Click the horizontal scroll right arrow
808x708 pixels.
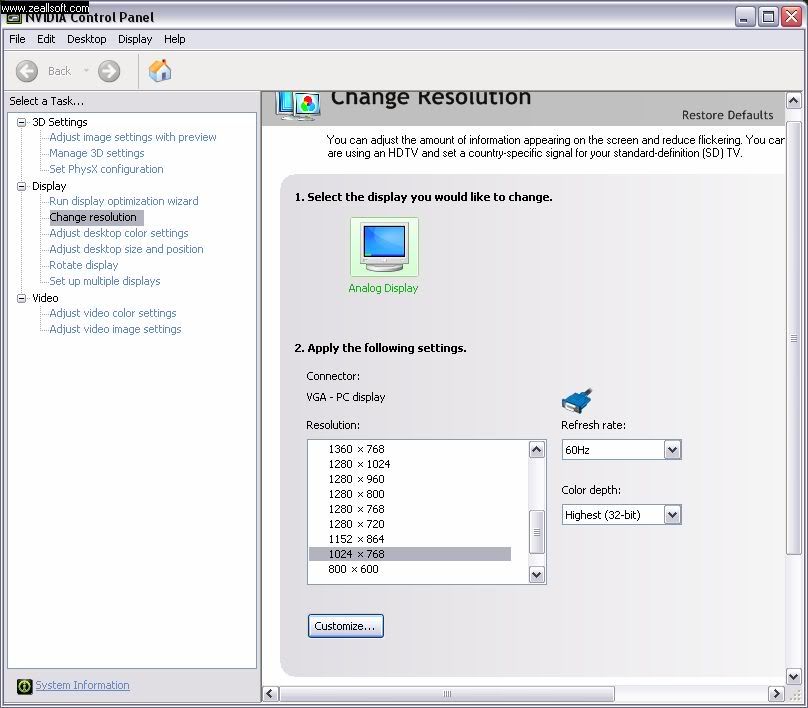click(x=776, y=694)
